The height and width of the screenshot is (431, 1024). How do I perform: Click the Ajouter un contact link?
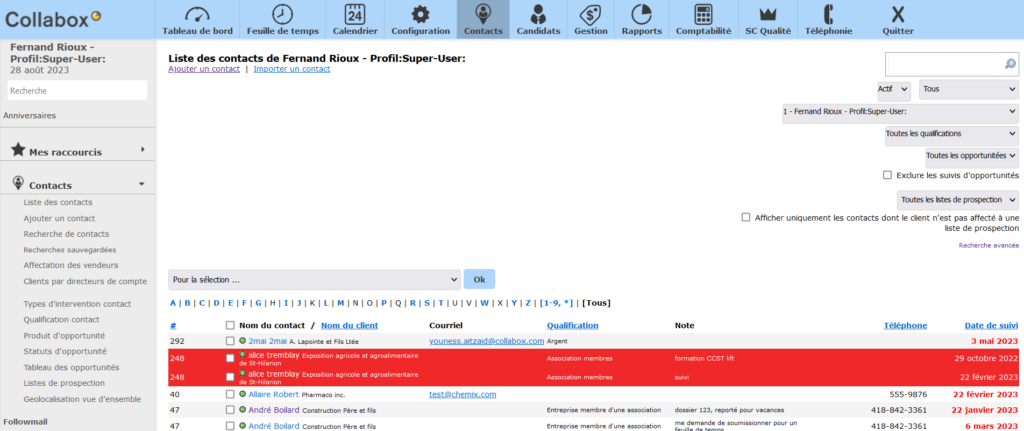pos(204,69)
